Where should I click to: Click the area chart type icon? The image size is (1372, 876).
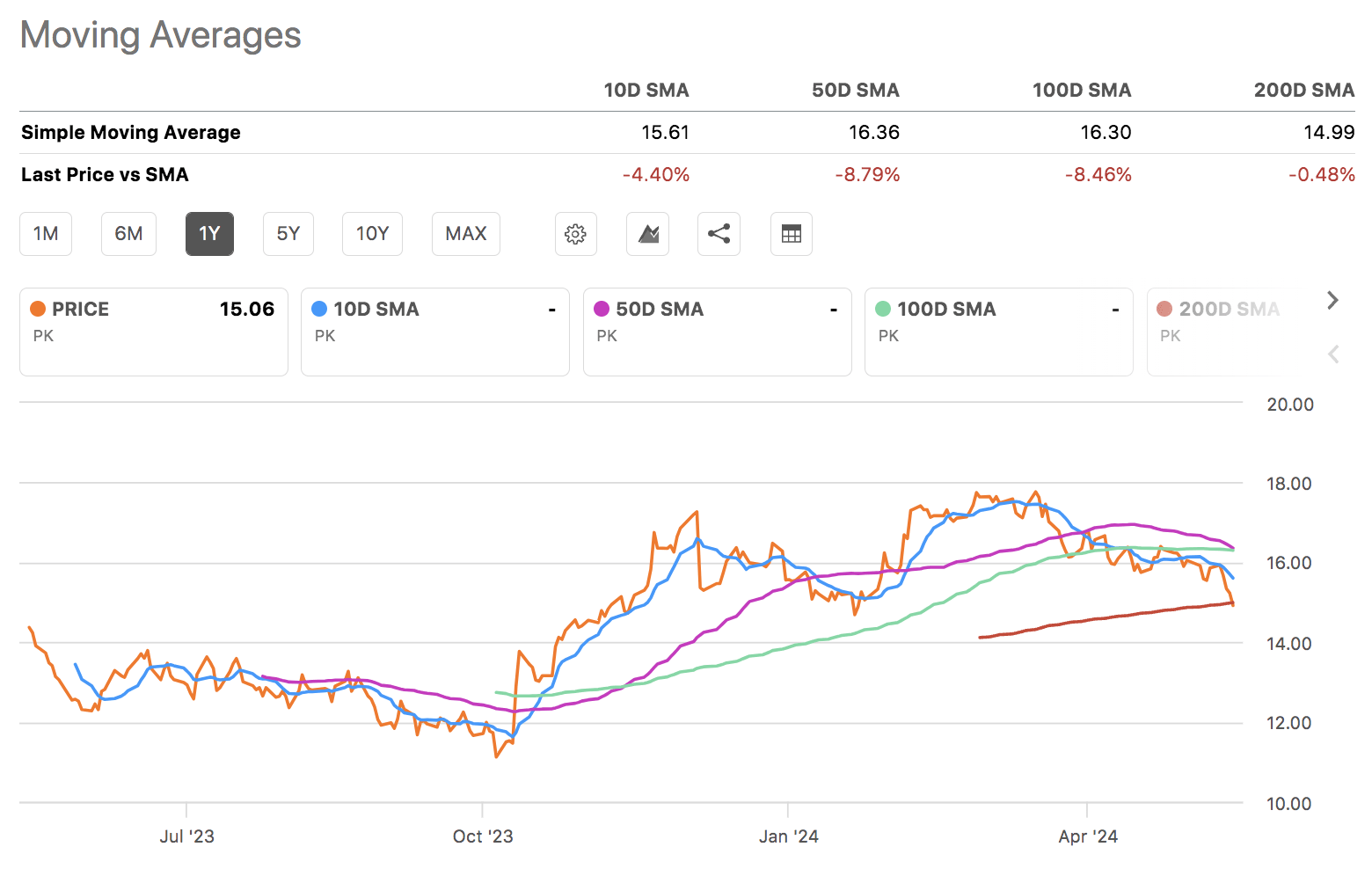[x=647, y=234]
